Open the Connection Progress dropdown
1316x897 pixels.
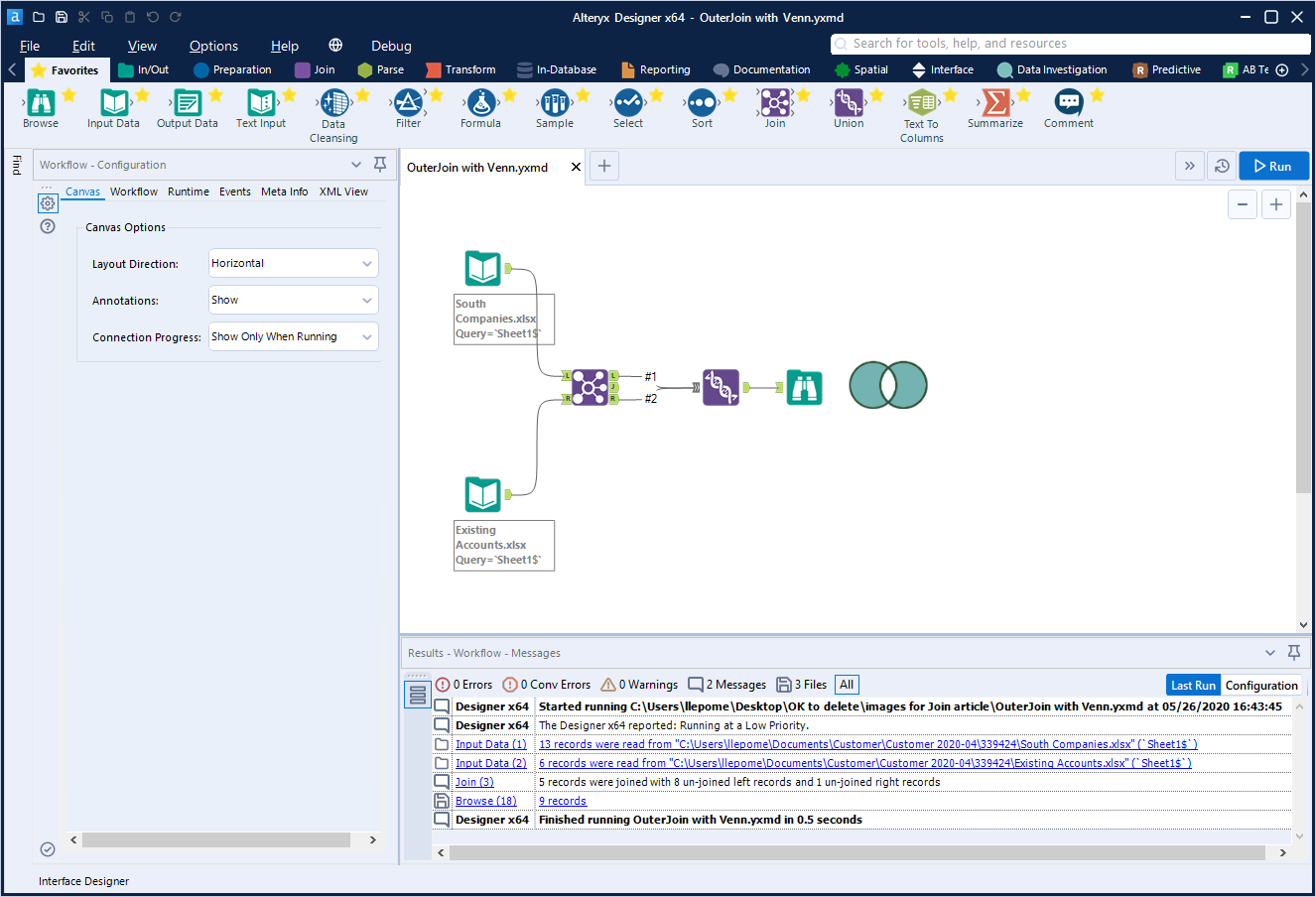pyautogui.click(x=293, y=336)
